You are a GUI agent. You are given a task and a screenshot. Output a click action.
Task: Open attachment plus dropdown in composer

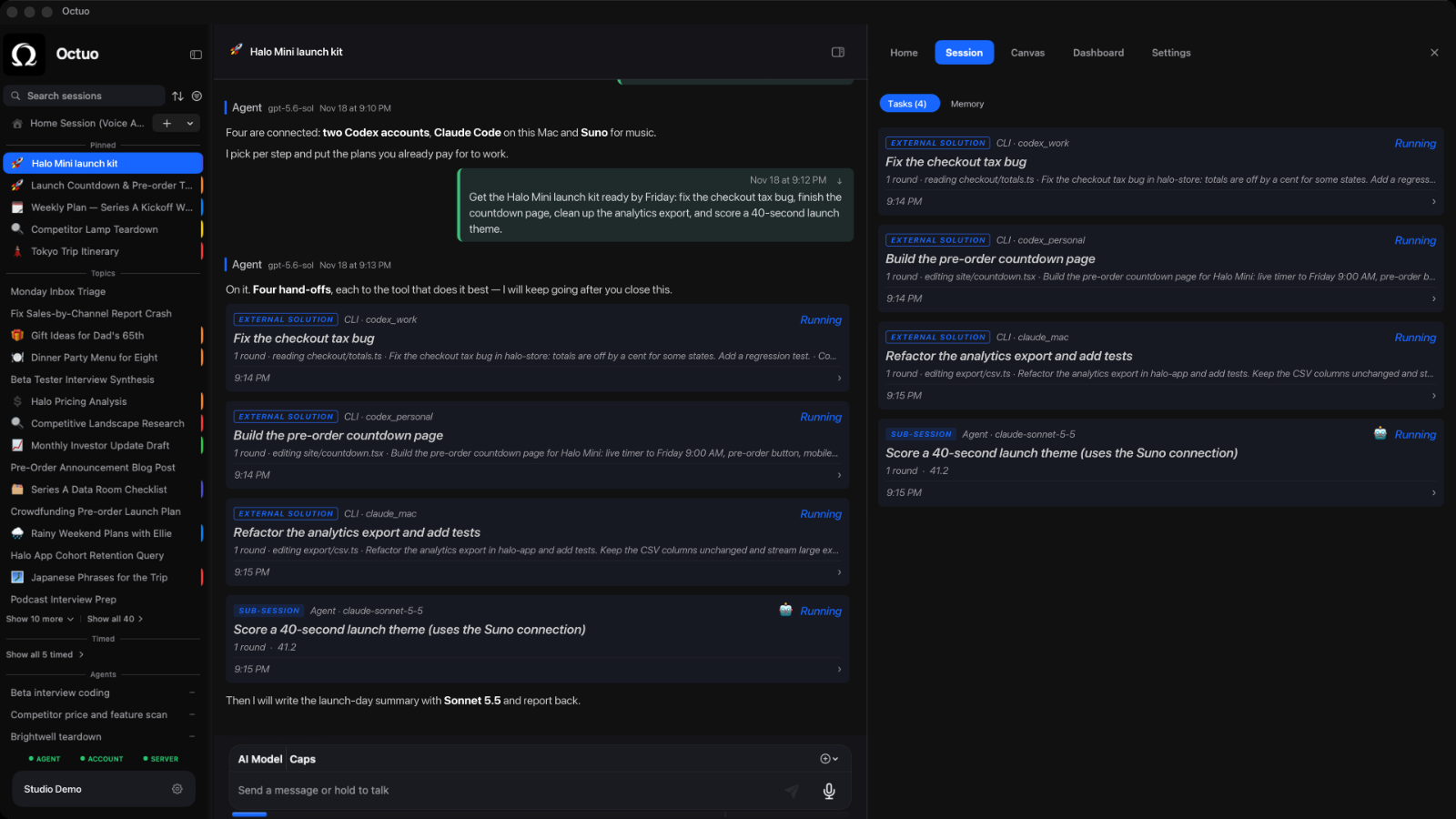click(829, 759)
